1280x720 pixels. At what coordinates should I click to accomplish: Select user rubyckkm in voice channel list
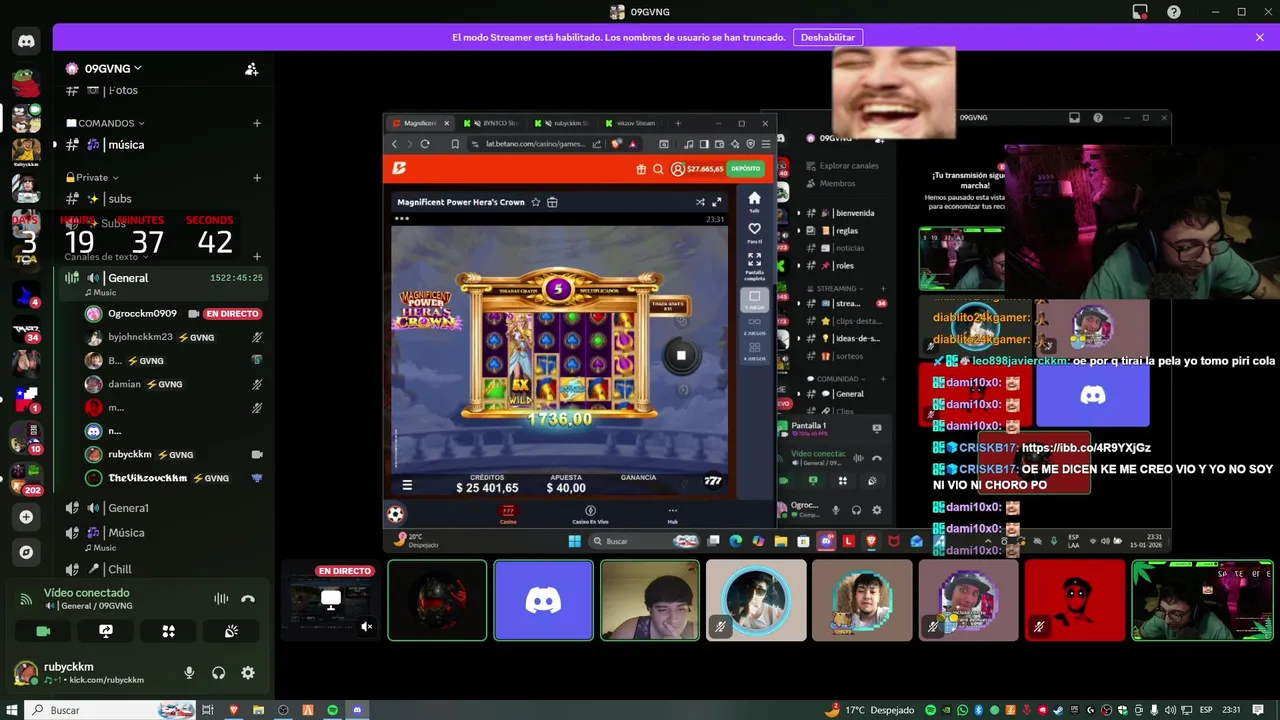point(175,454)
